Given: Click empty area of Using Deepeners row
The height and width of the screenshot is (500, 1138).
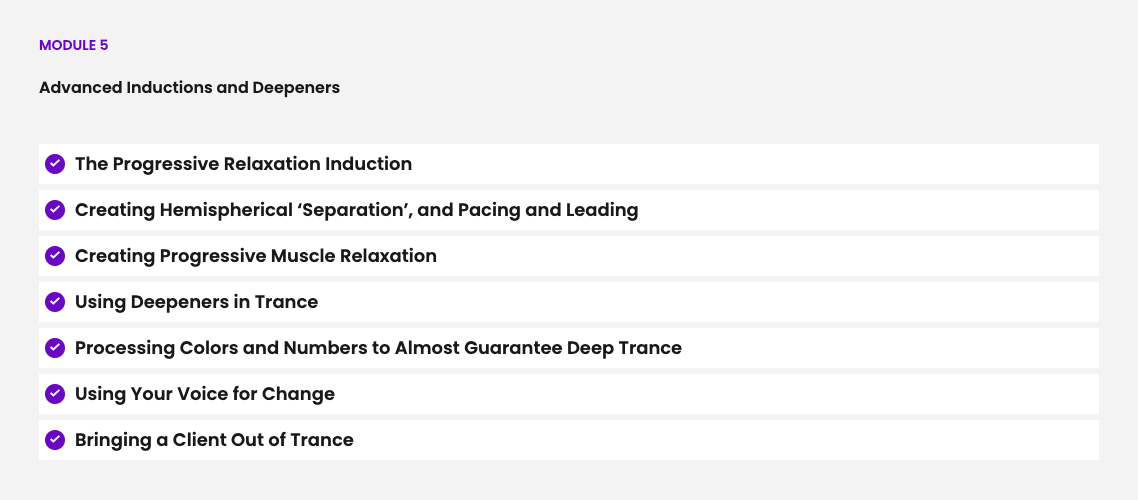Looking at the screenshot, I should pos(700,302).
